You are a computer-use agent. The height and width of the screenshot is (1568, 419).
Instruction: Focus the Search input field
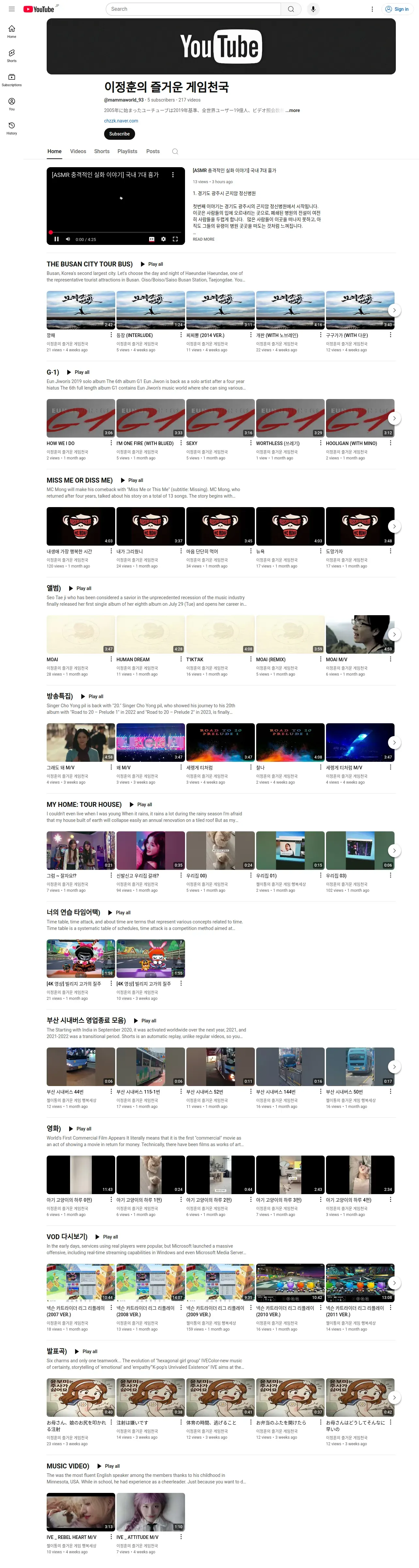[x=193, y=9]
